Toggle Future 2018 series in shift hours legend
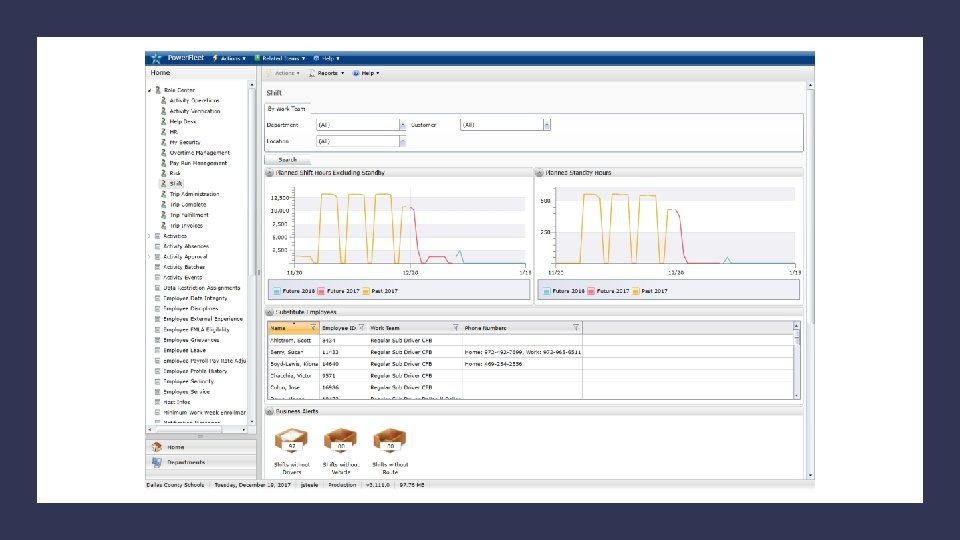 pos(296,291)
